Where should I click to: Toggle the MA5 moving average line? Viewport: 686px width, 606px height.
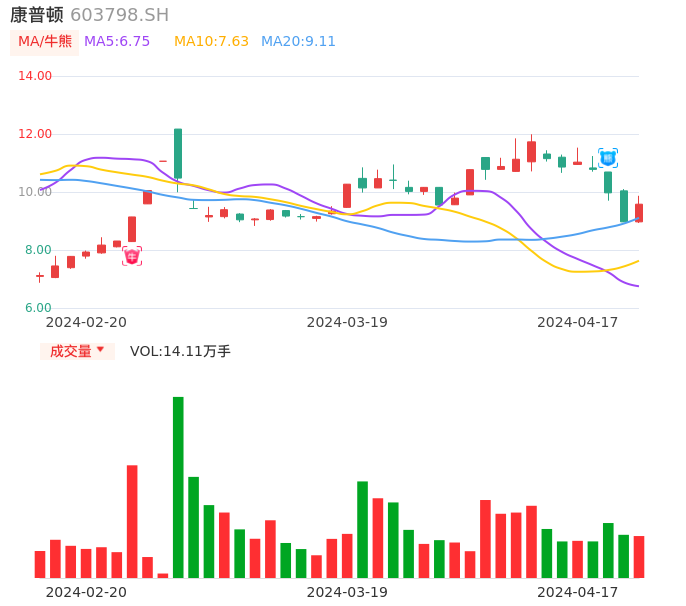click(117, 41)
